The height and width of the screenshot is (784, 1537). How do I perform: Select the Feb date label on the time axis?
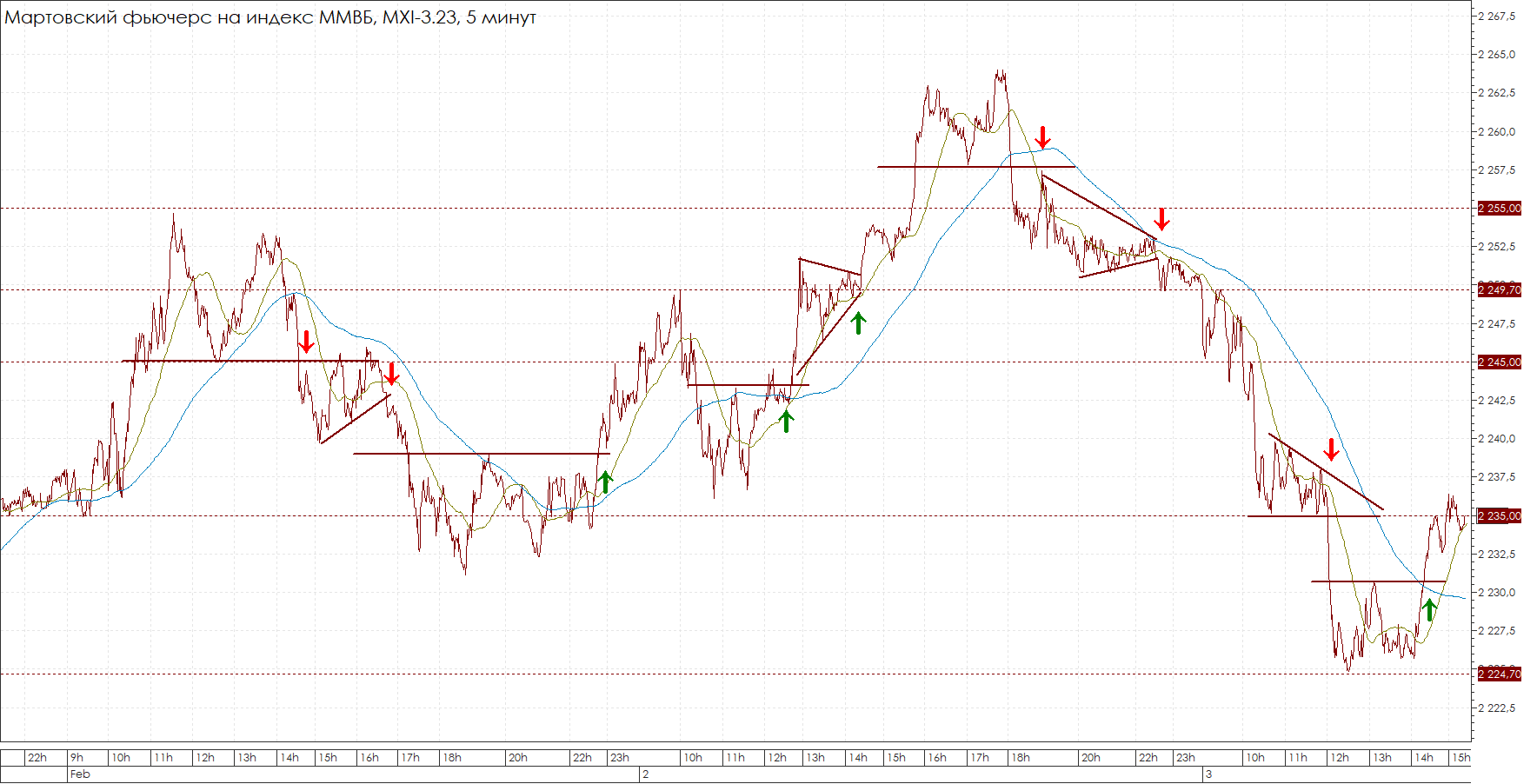point(80,774)
